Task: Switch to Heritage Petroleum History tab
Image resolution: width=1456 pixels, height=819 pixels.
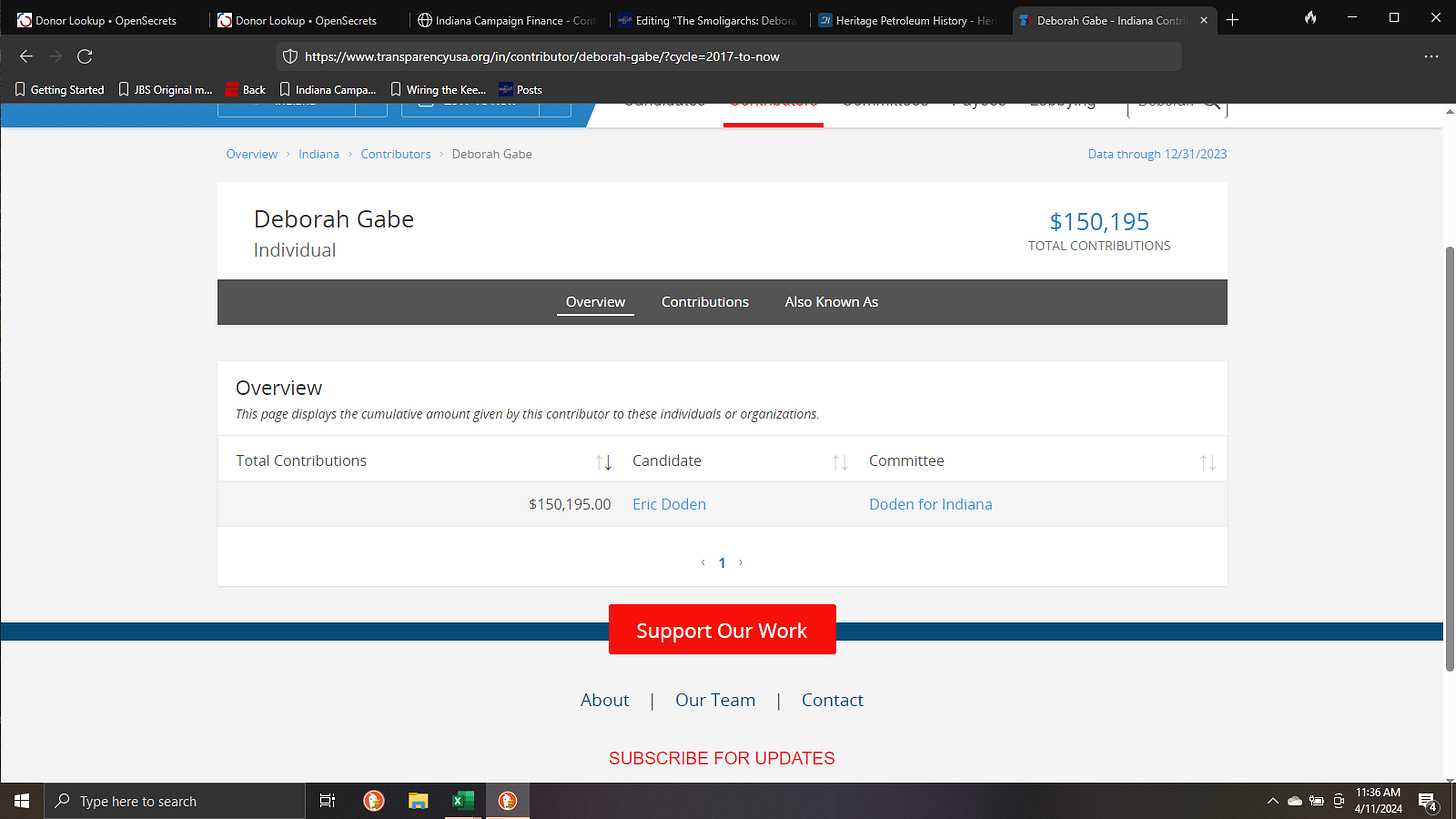Action: click(x=907, y=20)
